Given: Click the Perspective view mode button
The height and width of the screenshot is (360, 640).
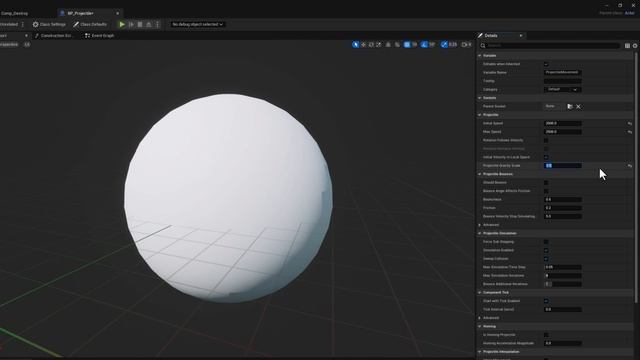Looking at the screenshot, I should [9, 44].
